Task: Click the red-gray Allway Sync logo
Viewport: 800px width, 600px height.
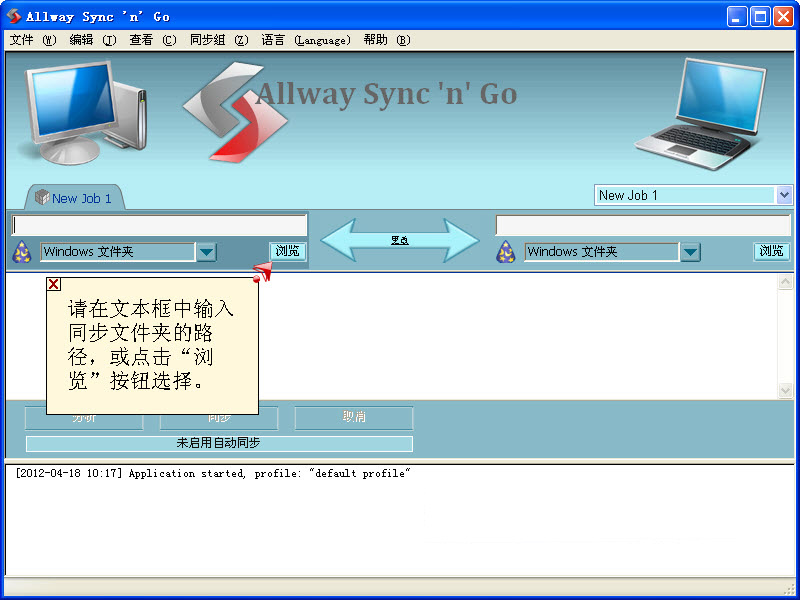Action: [234, 111]
